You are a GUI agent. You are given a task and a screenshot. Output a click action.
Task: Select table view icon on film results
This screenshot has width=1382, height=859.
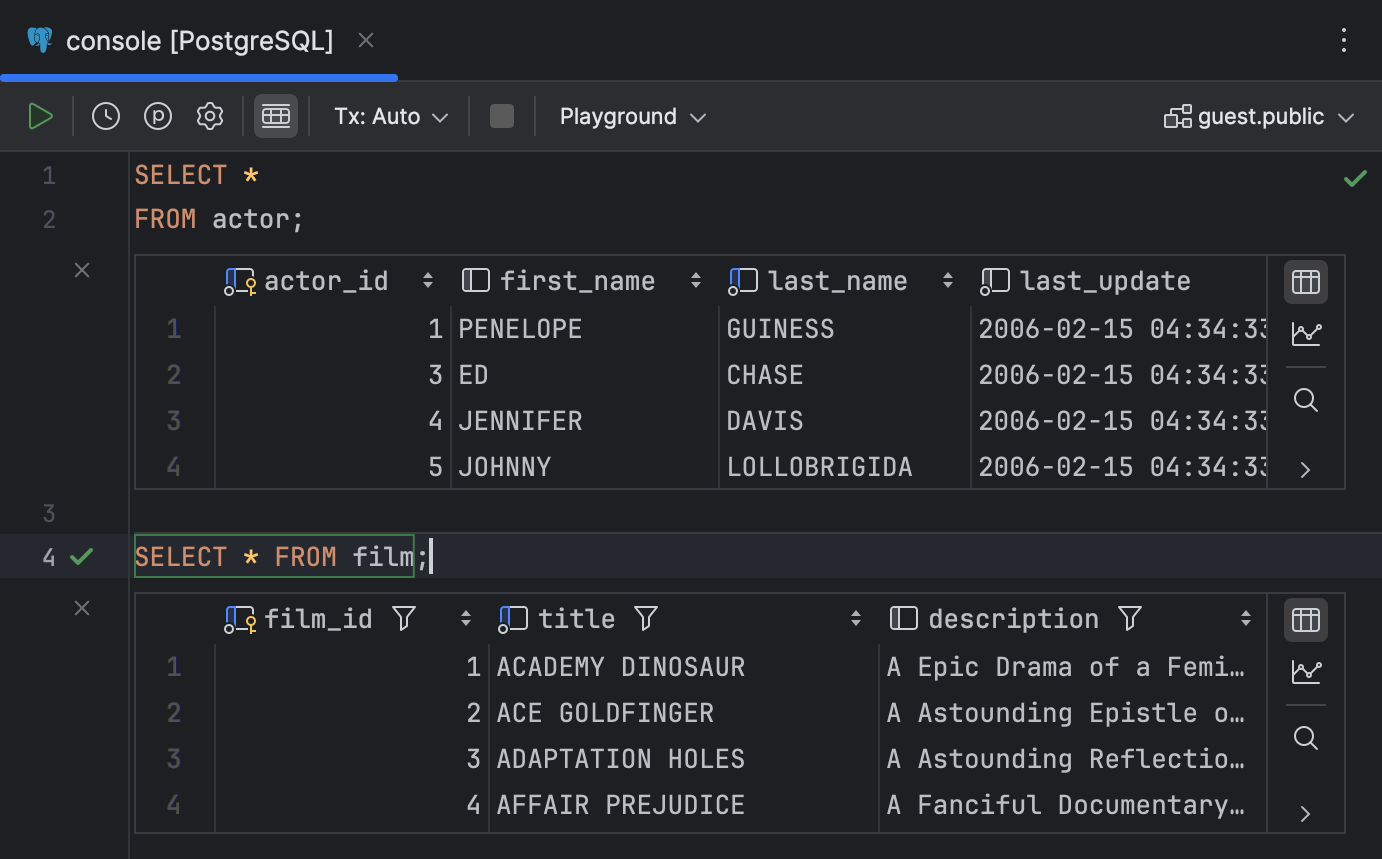click(x=1305, y=619)
